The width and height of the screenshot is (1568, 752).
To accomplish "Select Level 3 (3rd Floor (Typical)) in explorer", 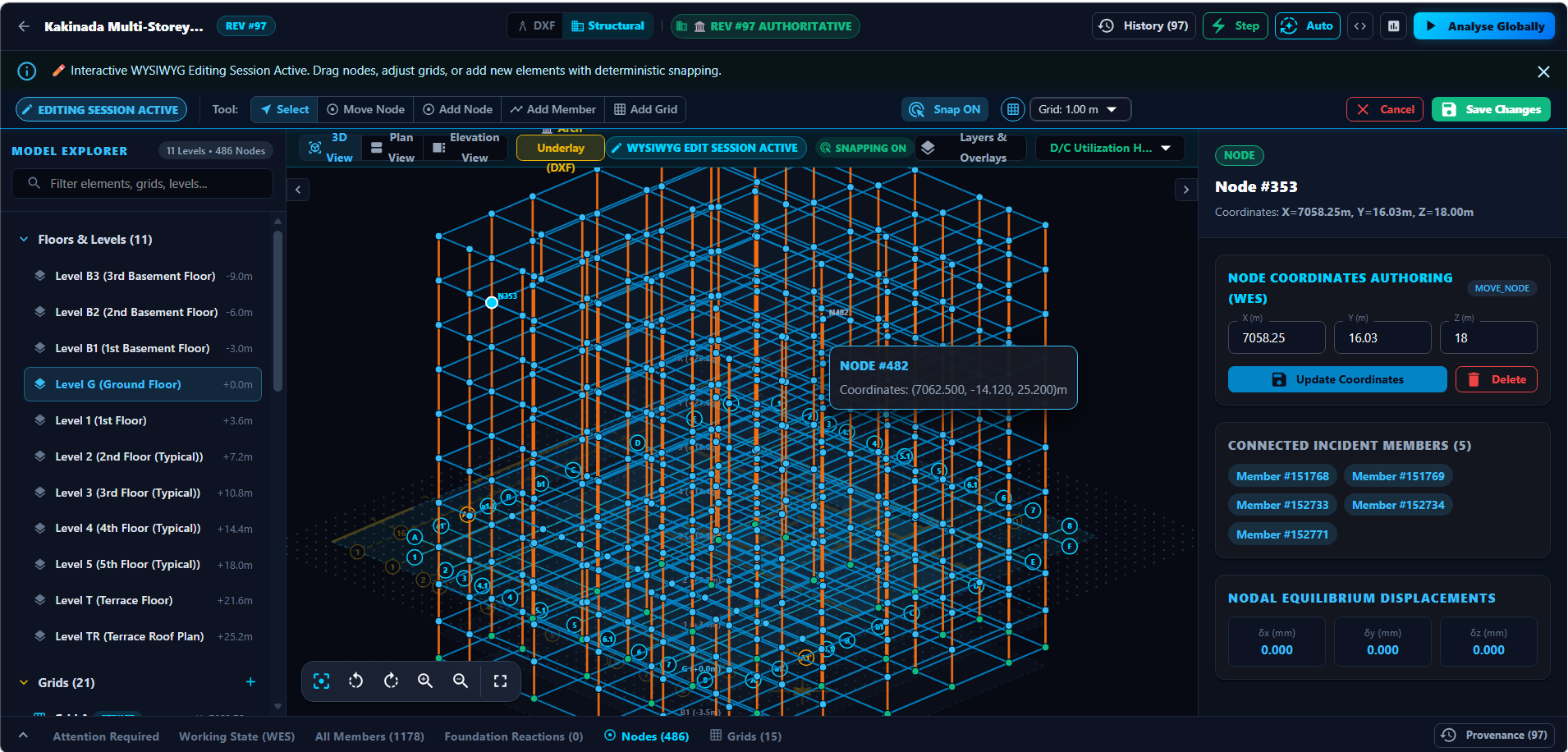I will [x=143, y=493].
